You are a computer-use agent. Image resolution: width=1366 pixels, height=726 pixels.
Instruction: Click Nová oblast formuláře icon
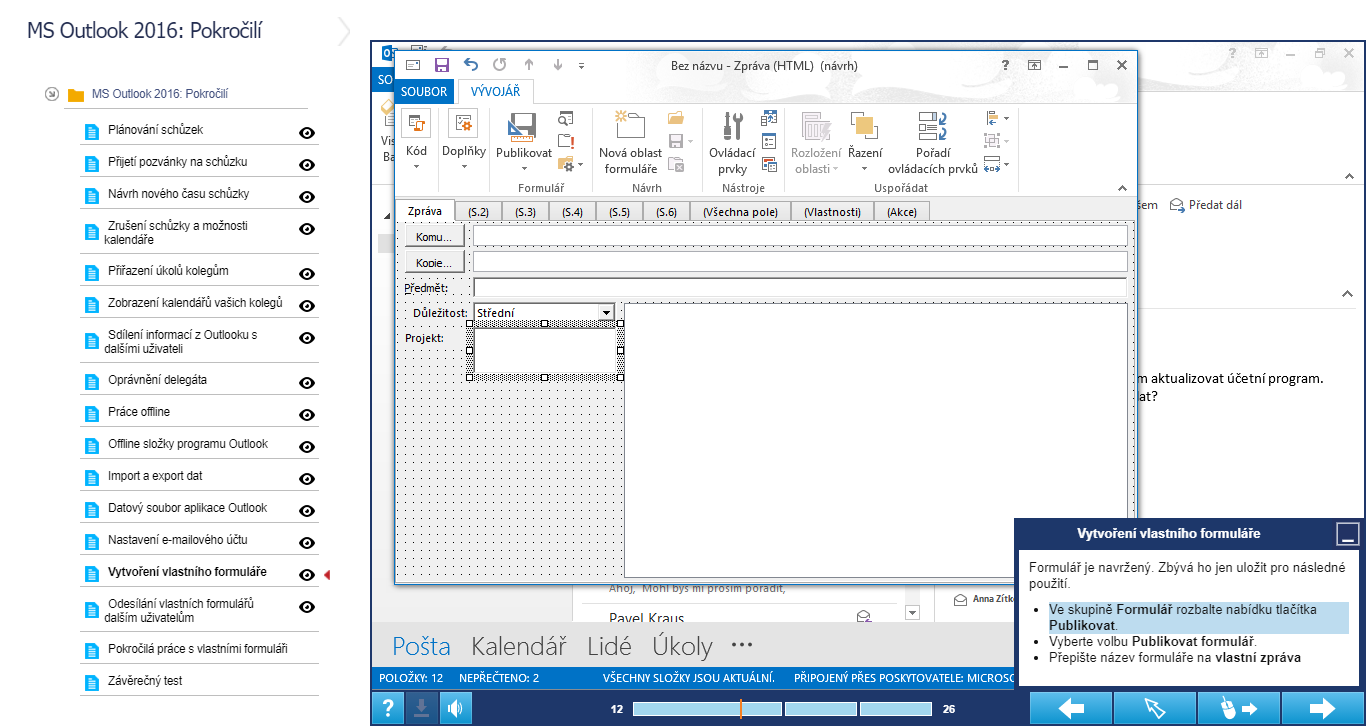pos(630,125)
